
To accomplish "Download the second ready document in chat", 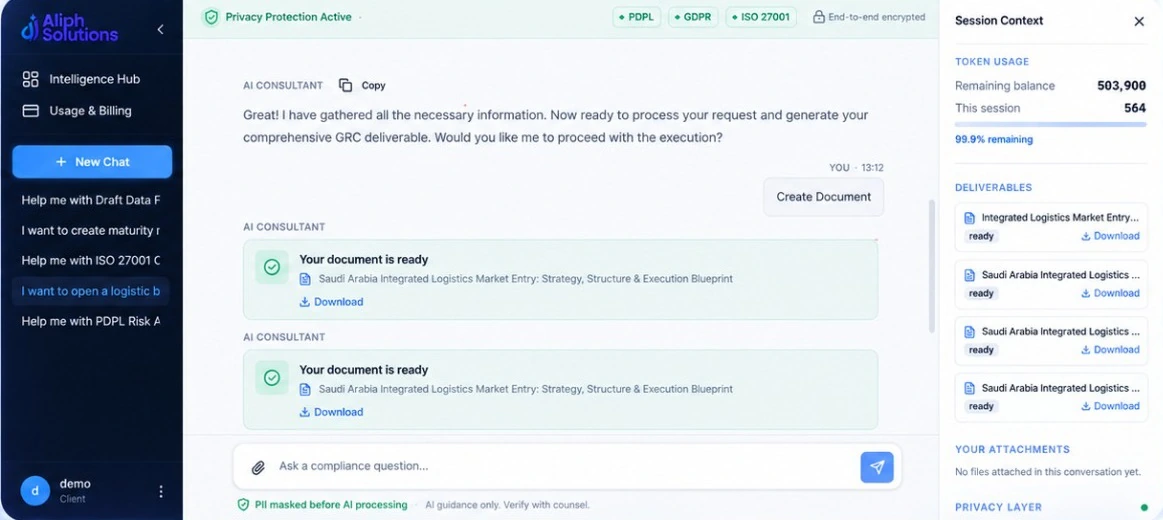I will [x=331, y=412].
